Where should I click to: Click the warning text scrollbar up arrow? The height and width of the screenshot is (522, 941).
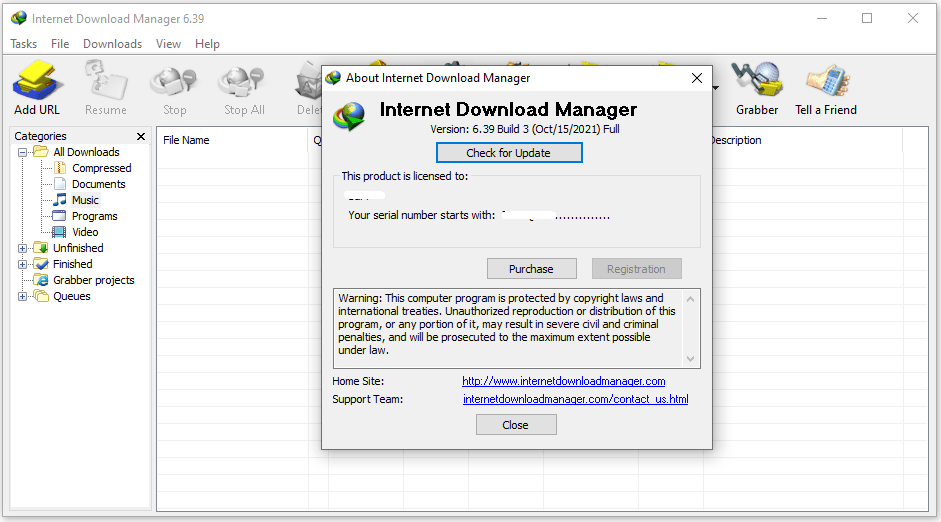[x=690, y=299]
